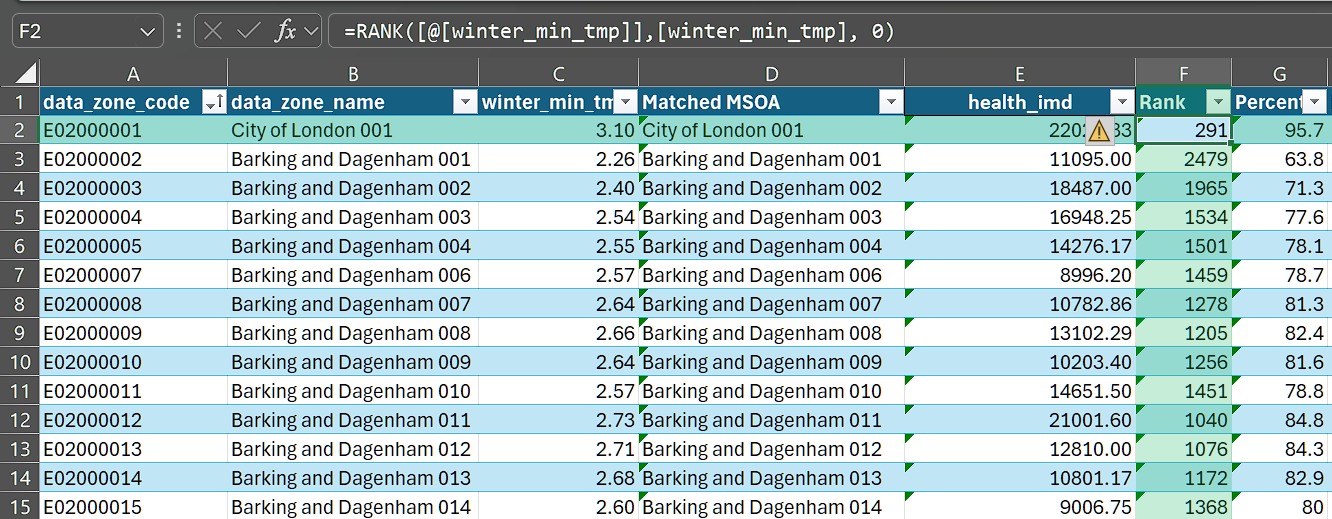The image size is (1332, 519).
Task: Open the Matched MSOA filter dropdown
Action: tap(890, 102)
